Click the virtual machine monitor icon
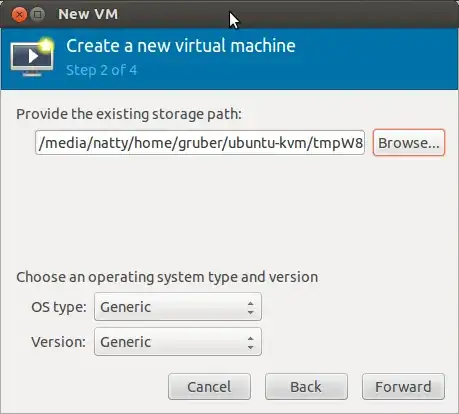The height and width of the screenshot is (414, 459). click(32, 57)
